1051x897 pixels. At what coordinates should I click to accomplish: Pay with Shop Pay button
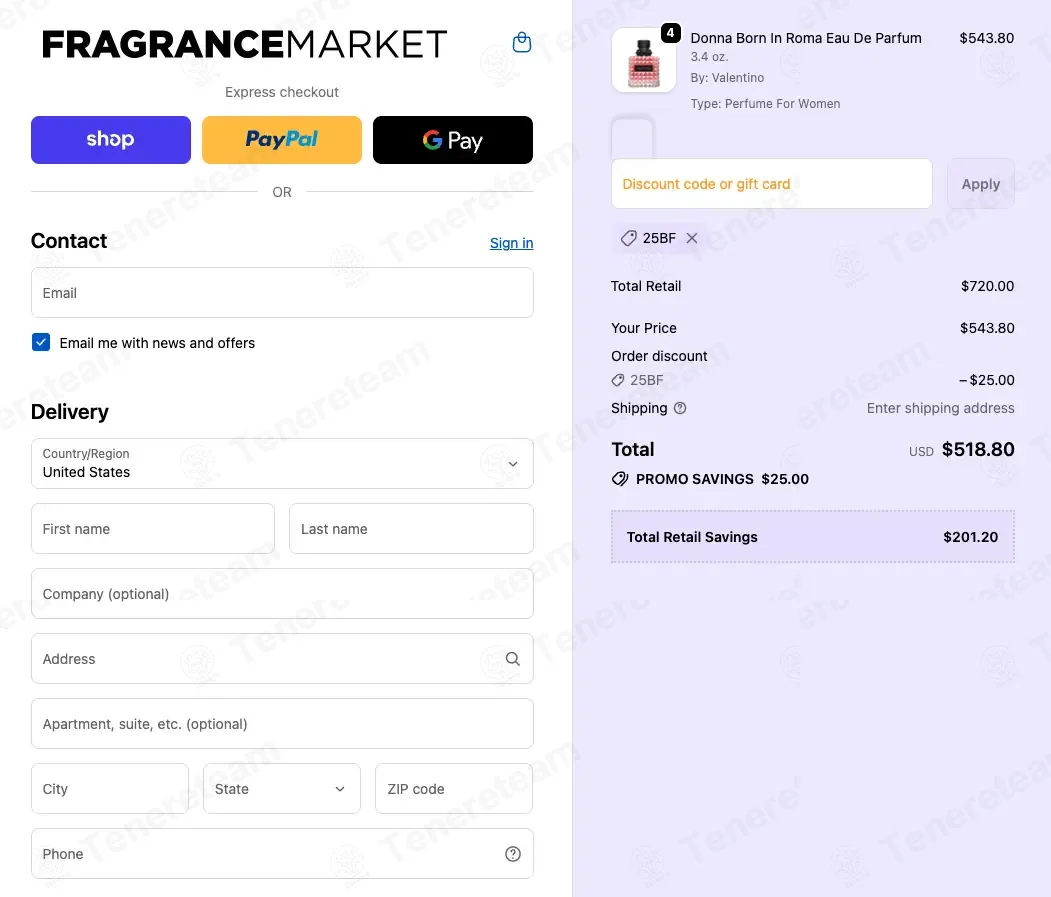pos(111,139)
